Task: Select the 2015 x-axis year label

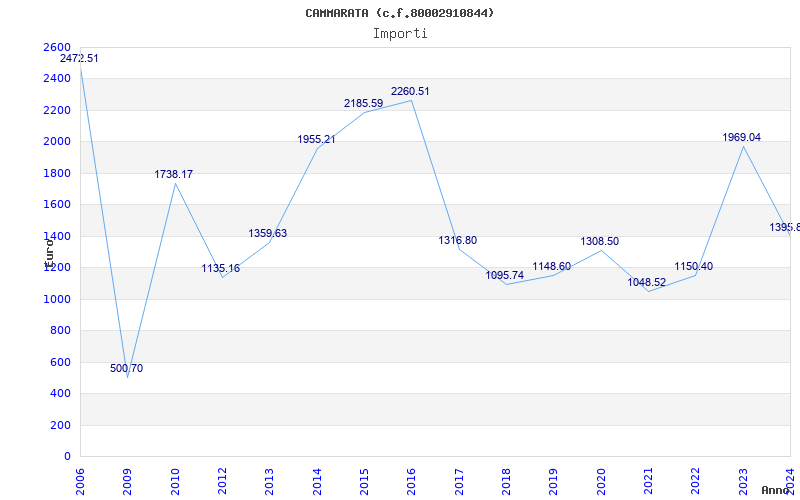Action: click(364, 481)
